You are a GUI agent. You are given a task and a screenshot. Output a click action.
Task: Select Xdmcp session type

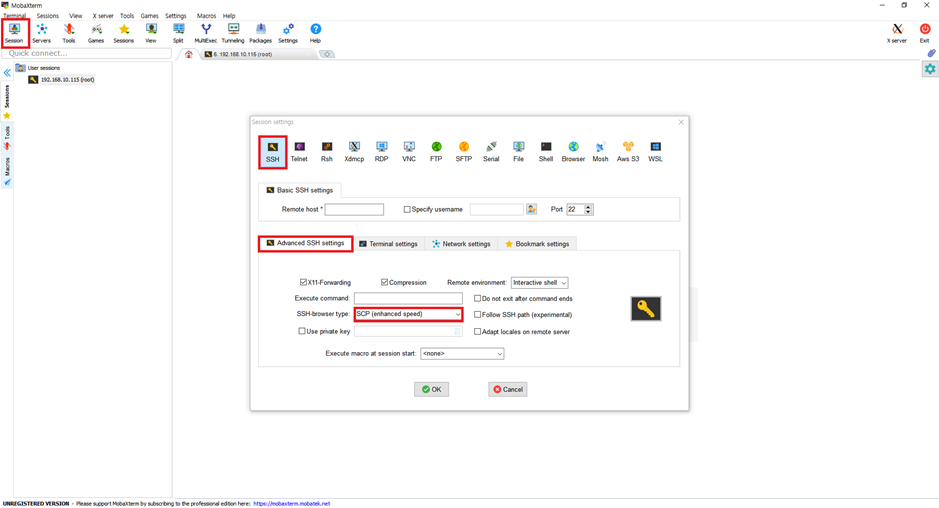click(x=354, y=152)
